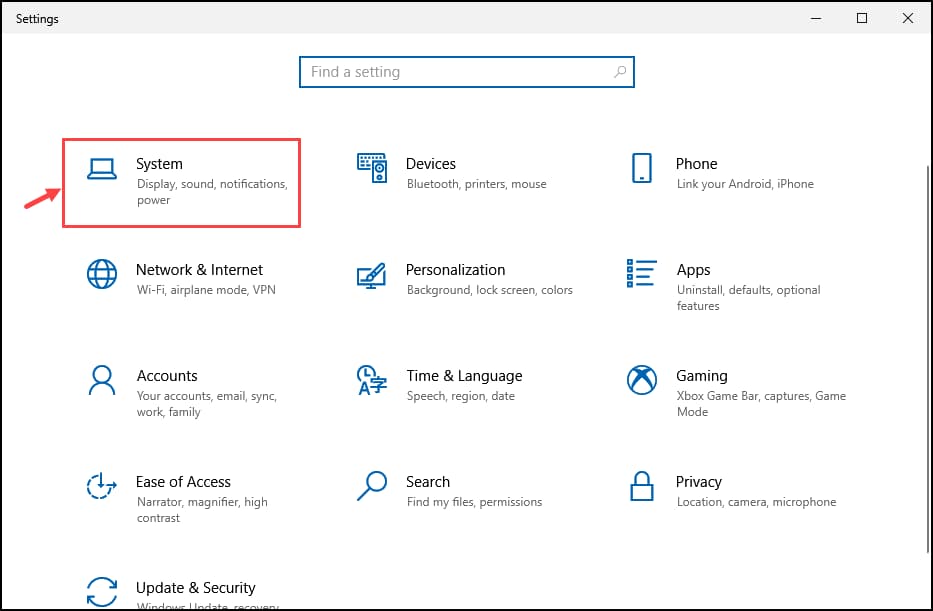Viewport: 933px width, 611px height.
Task: Click the Privacy heading text
Action: point(698,482)
